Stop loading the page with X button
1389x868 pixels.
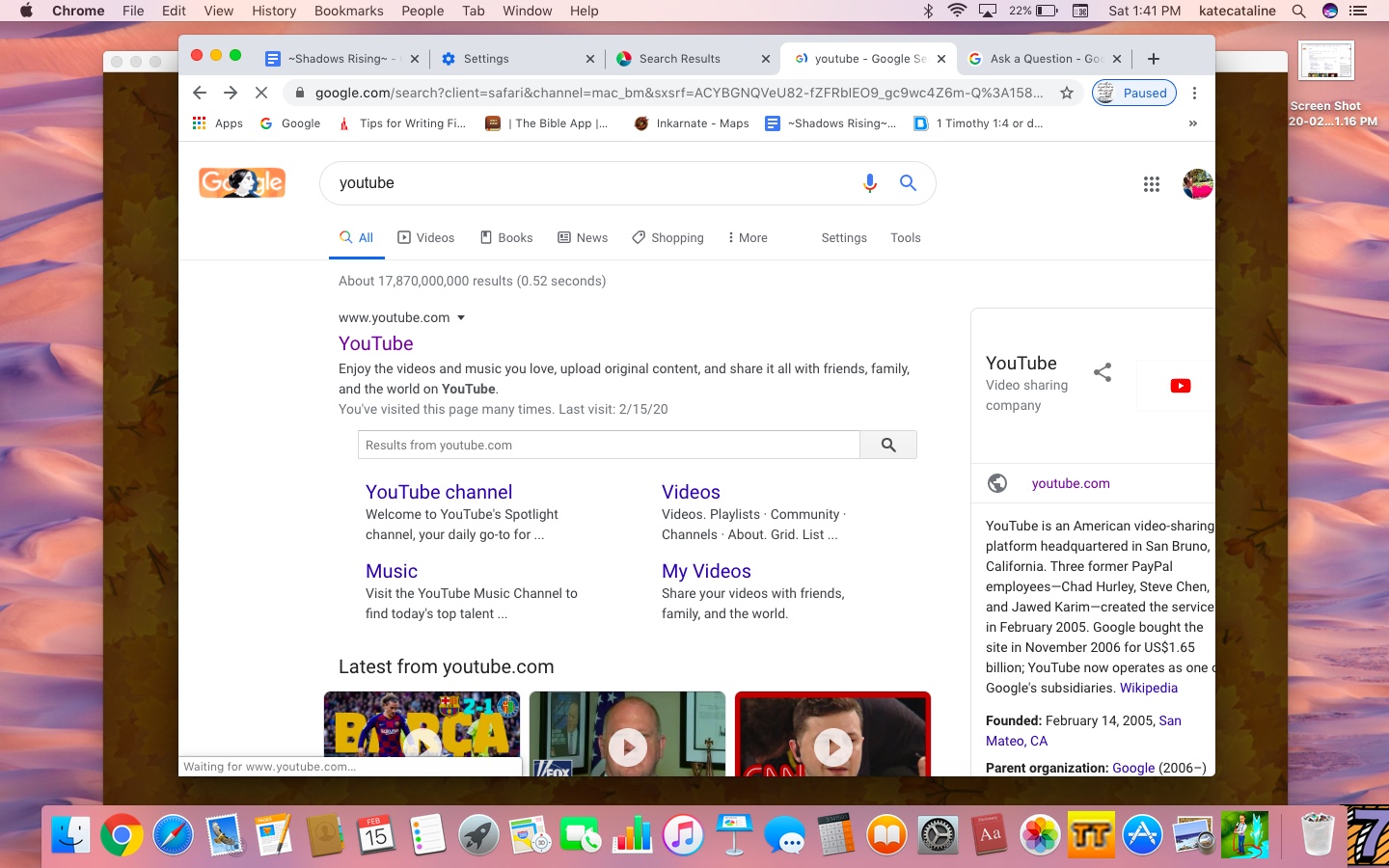click(261, 93)
